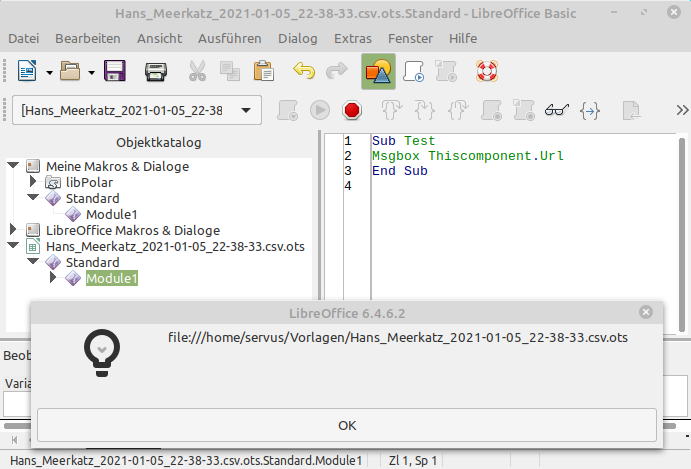
Task: Click the Select Module icon
Action: pos(446,71)
